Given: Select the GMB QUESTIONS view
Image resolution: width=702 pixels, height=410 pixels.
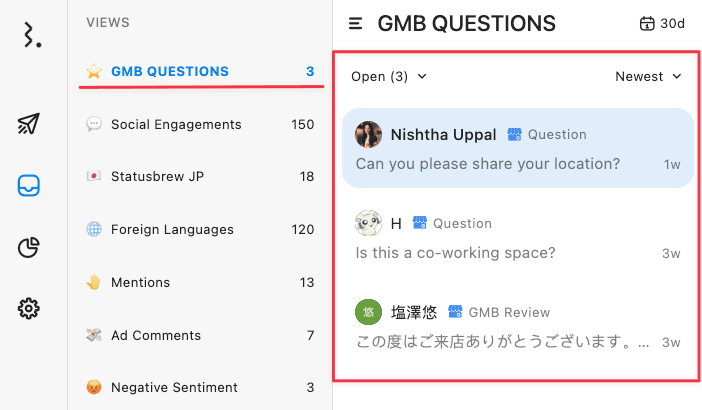Looking at the screenshot, I should click(x=170, y=71).
